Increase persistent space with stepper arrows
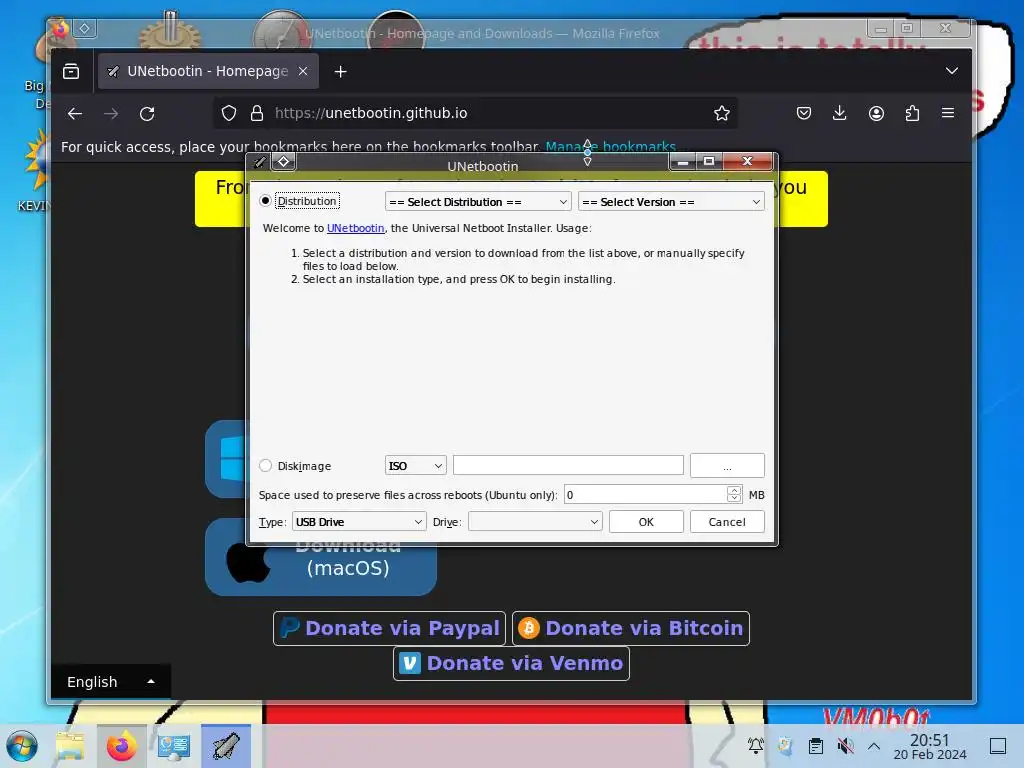Viewport: 1024px width, 768px height. point(734,490)
